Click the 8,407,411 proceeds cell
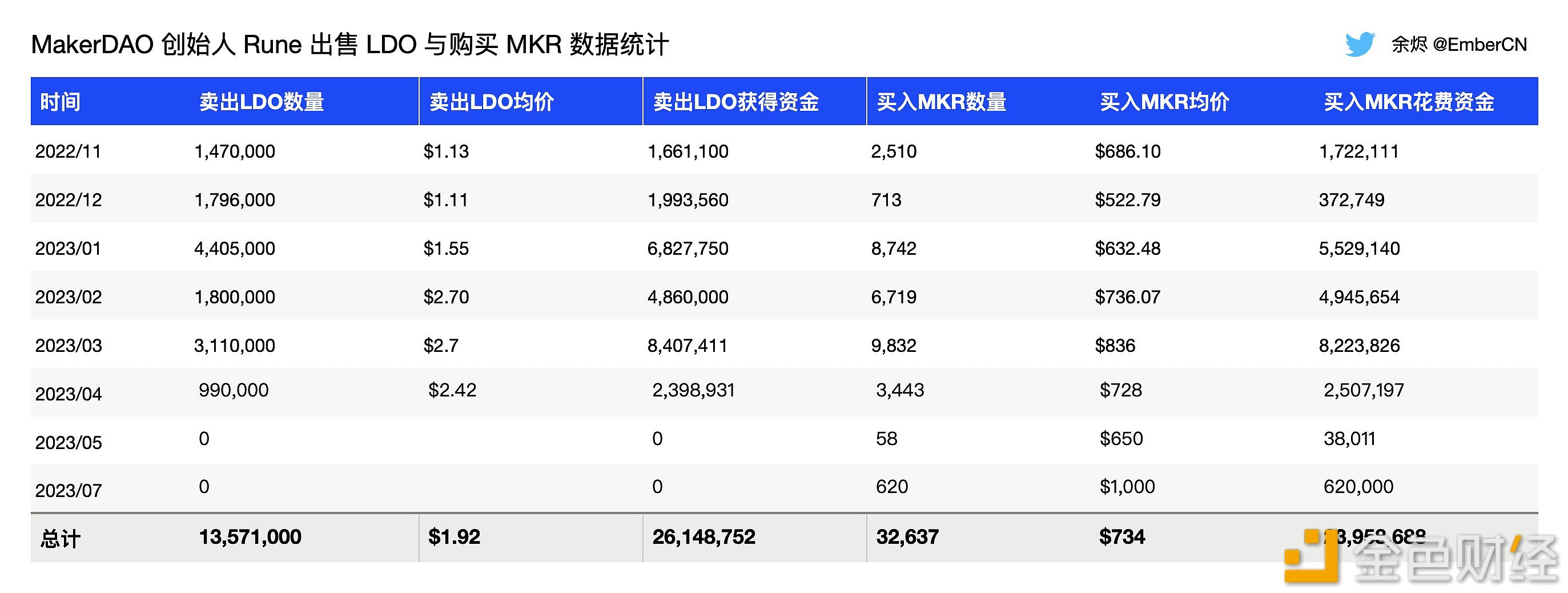Viewport: 1568px width, 593px height. (688, 346)
